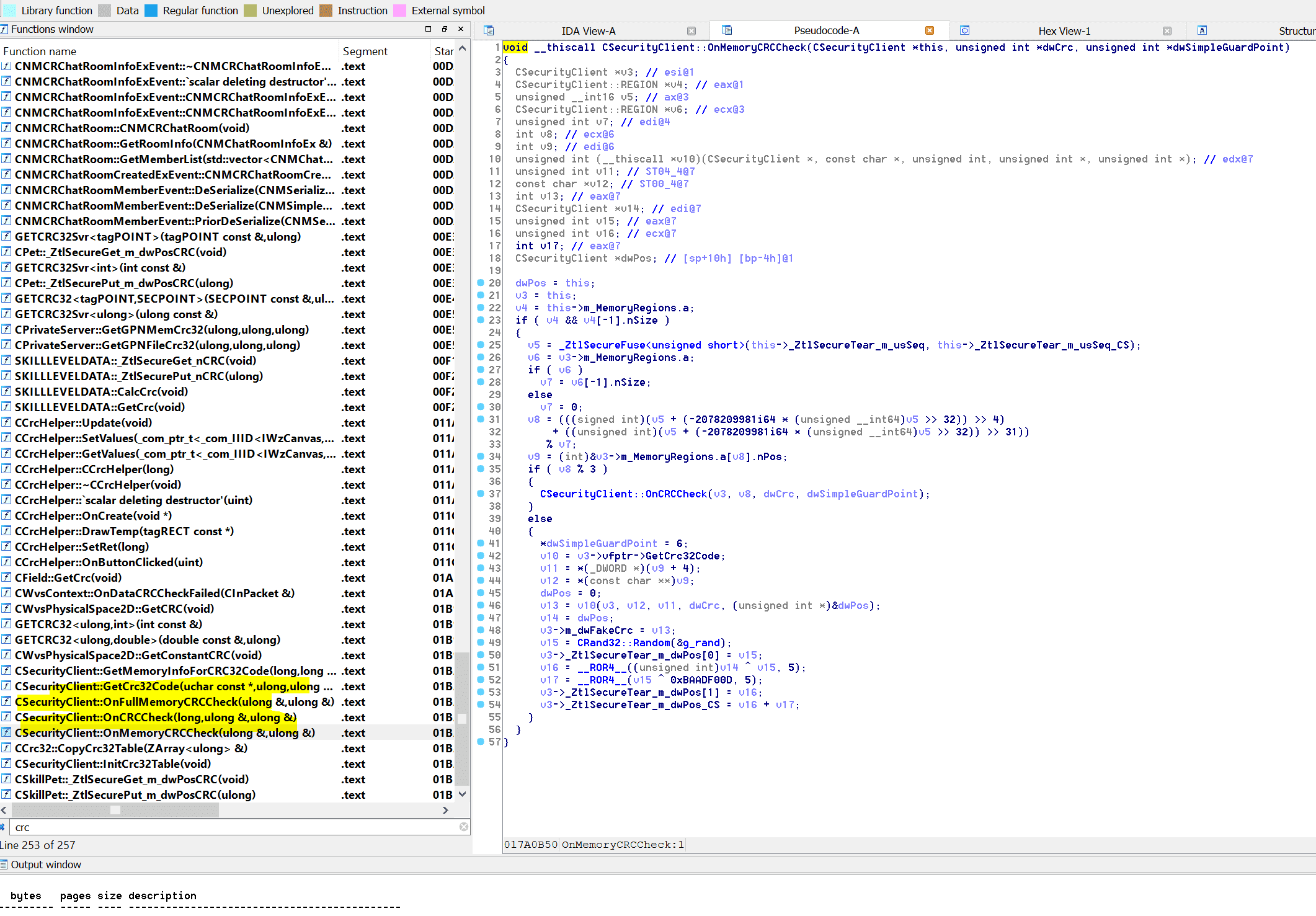The height and width of the screenshot is (916, 1316).
Task: Select CSecurityClient::OnMemoryCRCCheck in the functions list
Action: point(227,732)
